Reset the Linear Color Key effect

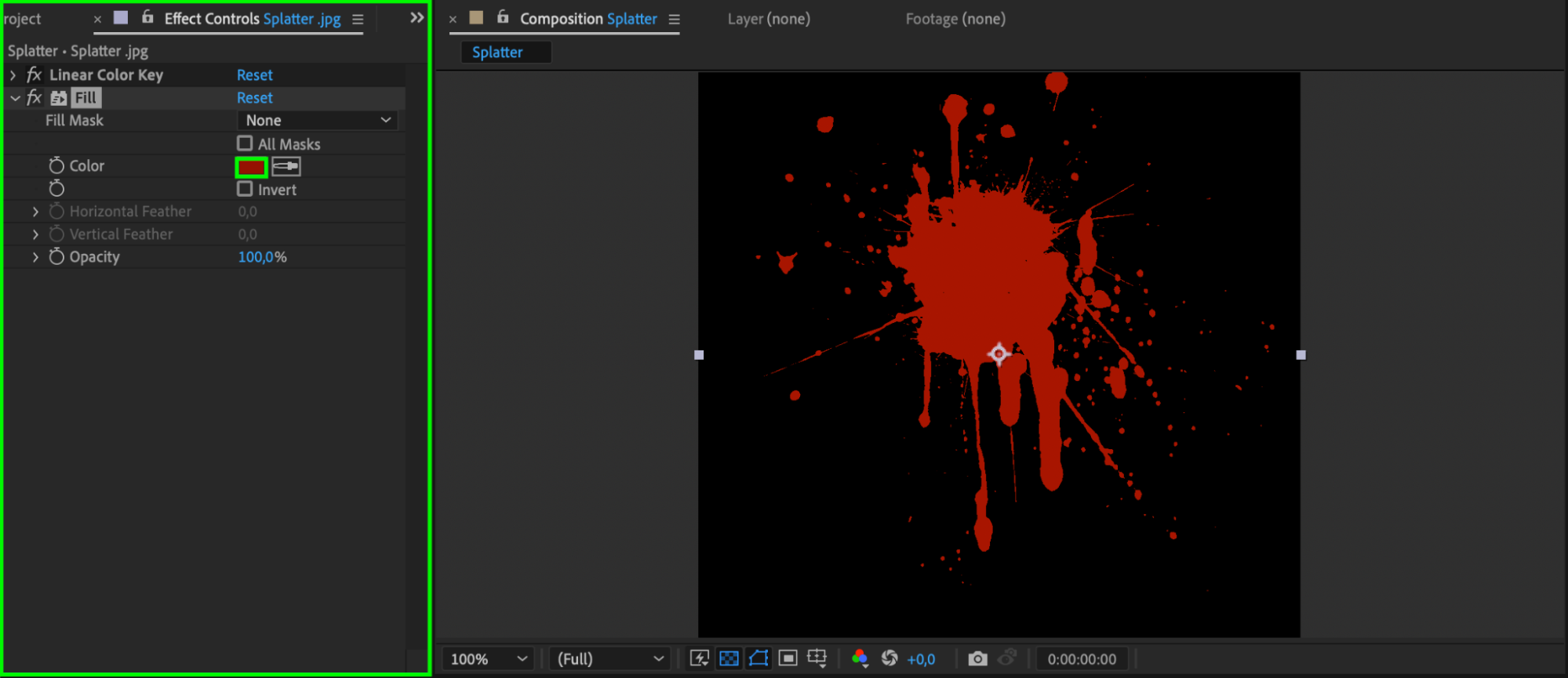pyautogui.click(x=254, y=75)
